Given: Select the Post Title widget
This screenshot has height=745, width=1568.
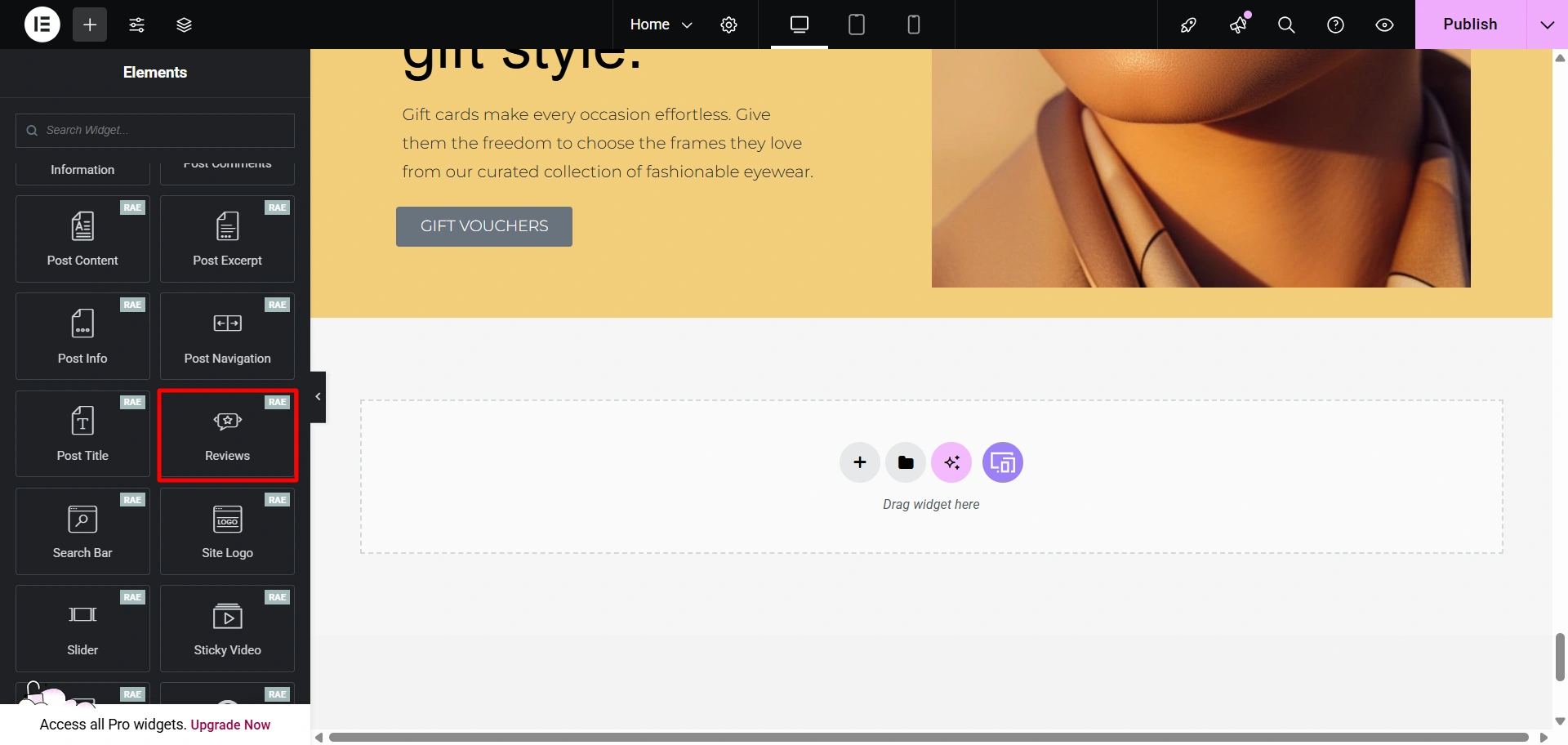Looking at the screenshot, I should coord(82,433).
